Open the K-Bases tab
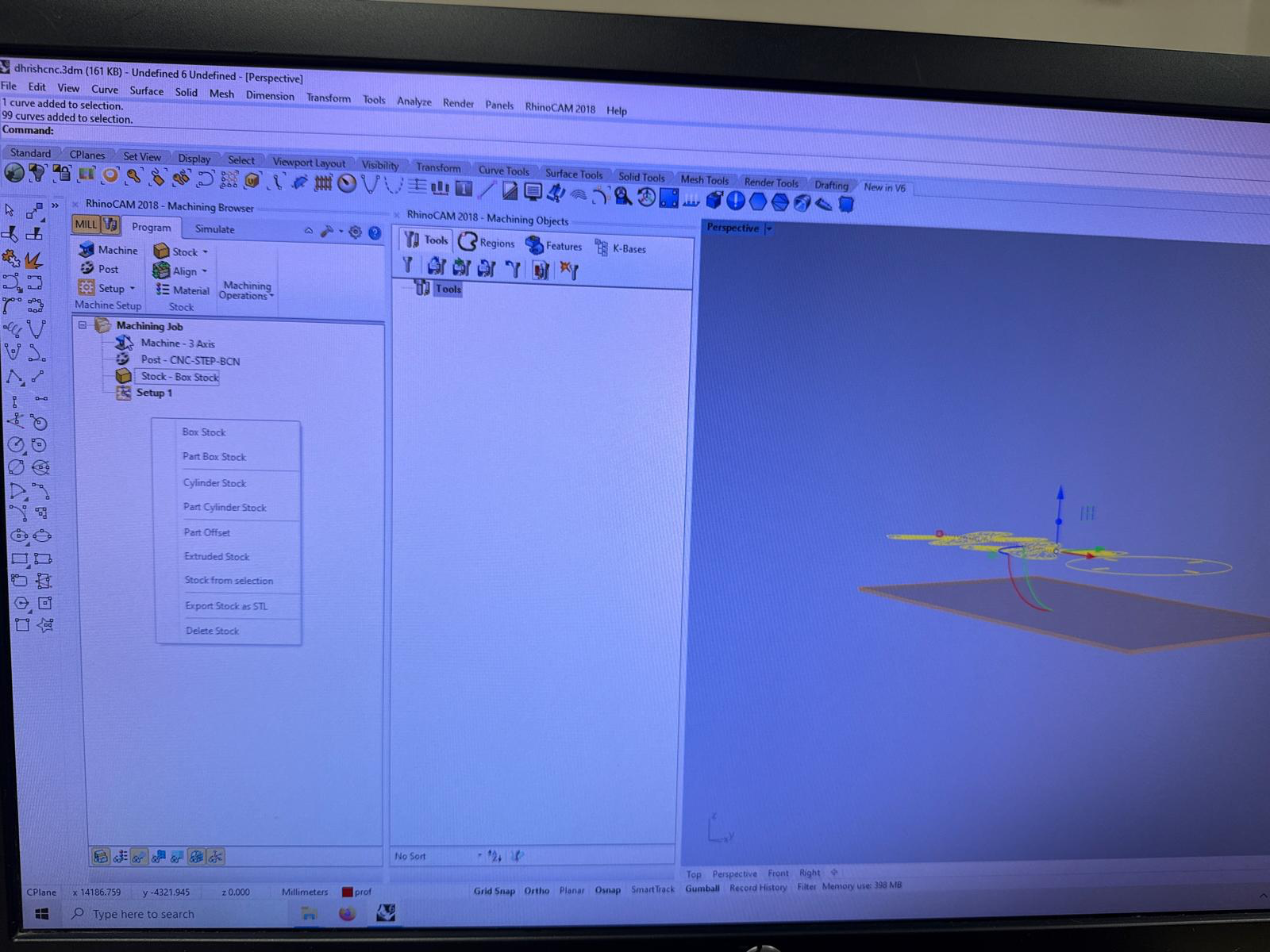 pos(621,248)
